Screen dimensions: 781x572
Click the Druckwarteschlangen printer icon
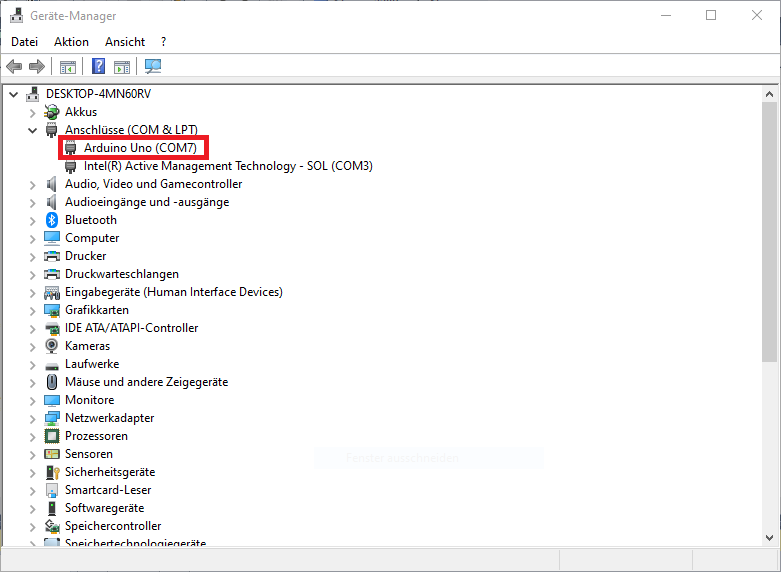pos(52,274)
